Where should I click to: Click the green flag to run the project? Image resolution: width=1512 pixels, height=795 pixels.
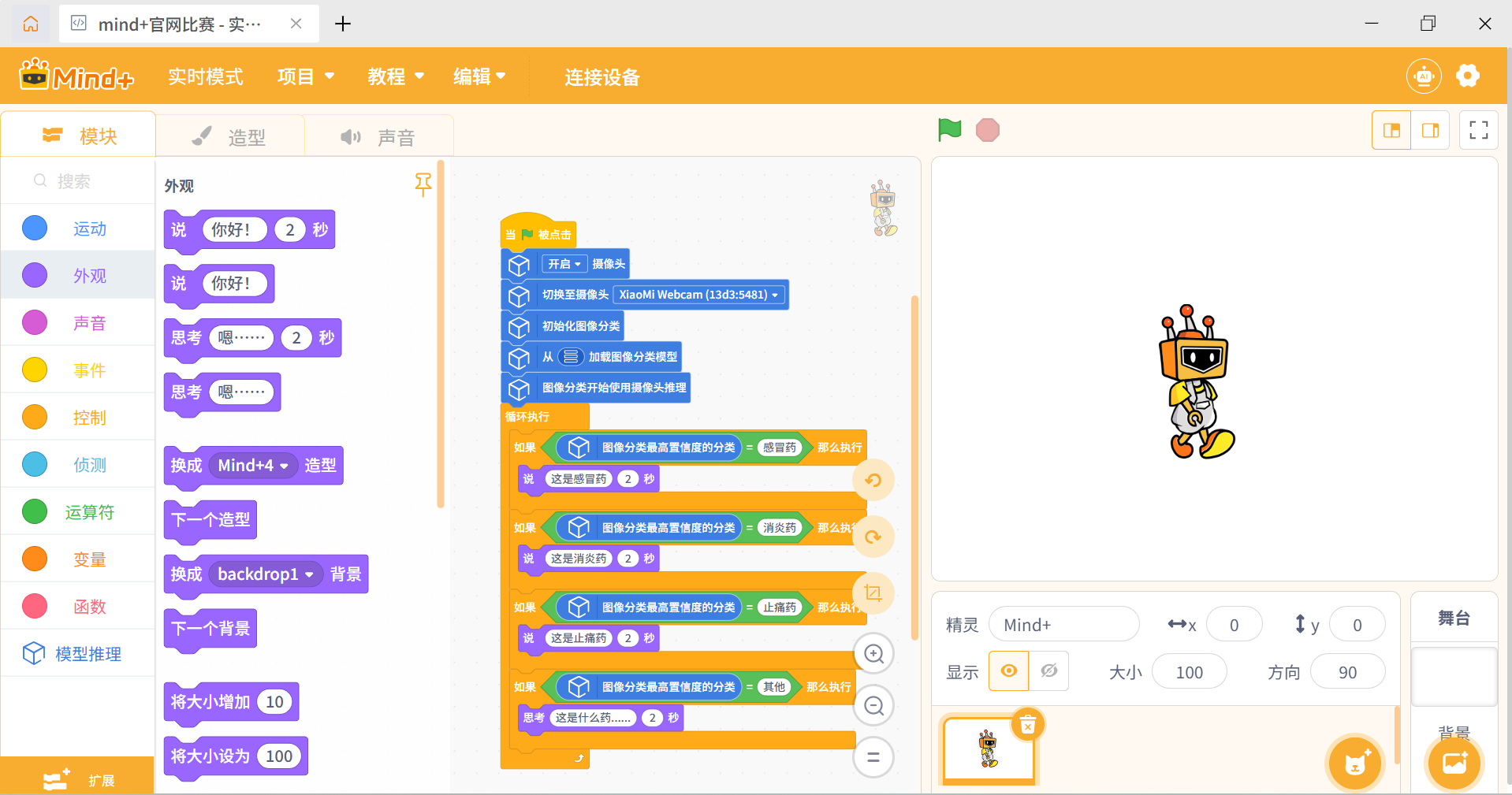[x=949, y=129]
